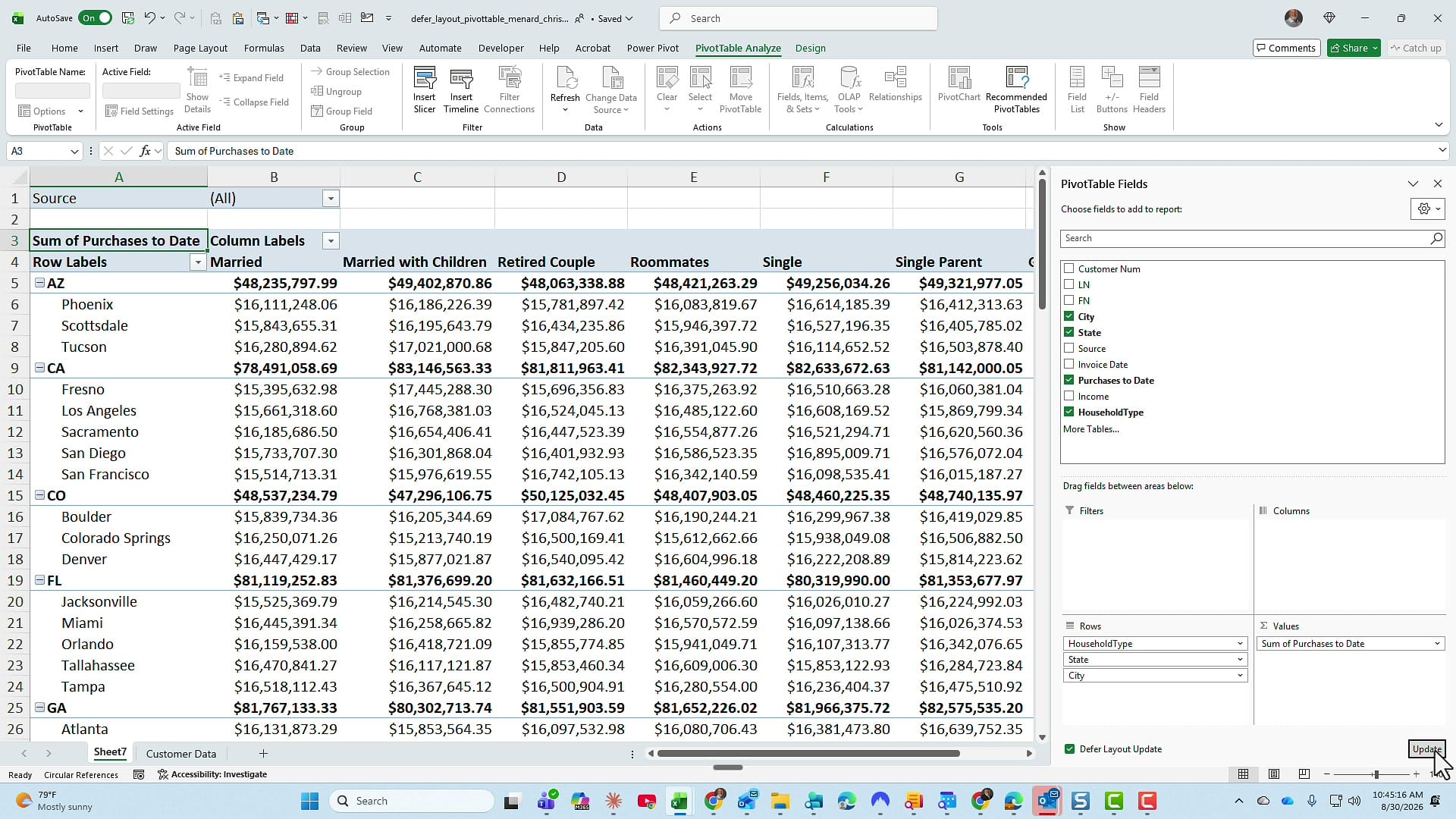1456x819 pixels.
Task: Click the formula bar text
Action: [234, 151]
